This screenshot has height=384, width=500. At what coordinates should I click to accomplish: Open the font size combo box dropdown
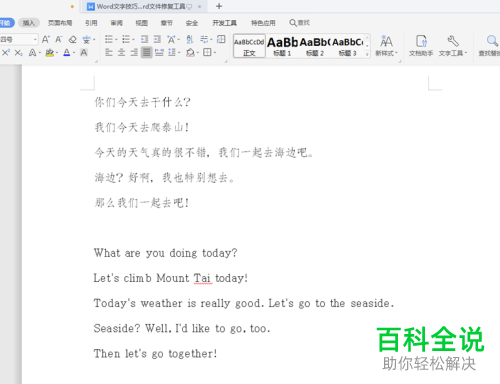[x=35, y=40]
